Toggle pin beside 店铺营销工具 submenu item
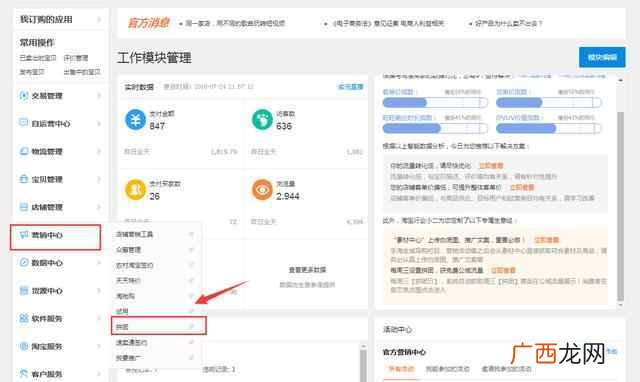 coord(191,234)
